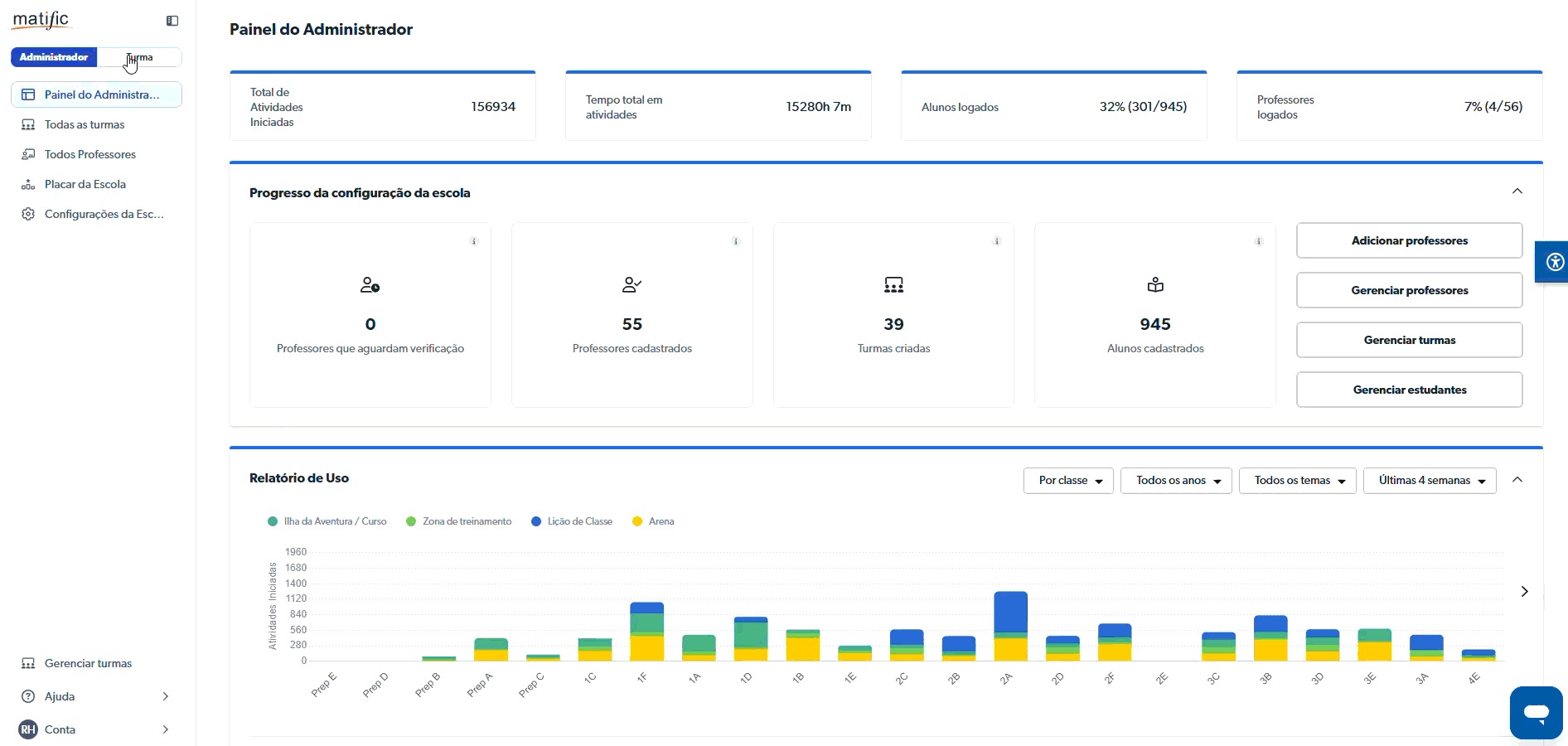
Task: Click the Gerenciar estudantes button
Action: click(1409, 390)
